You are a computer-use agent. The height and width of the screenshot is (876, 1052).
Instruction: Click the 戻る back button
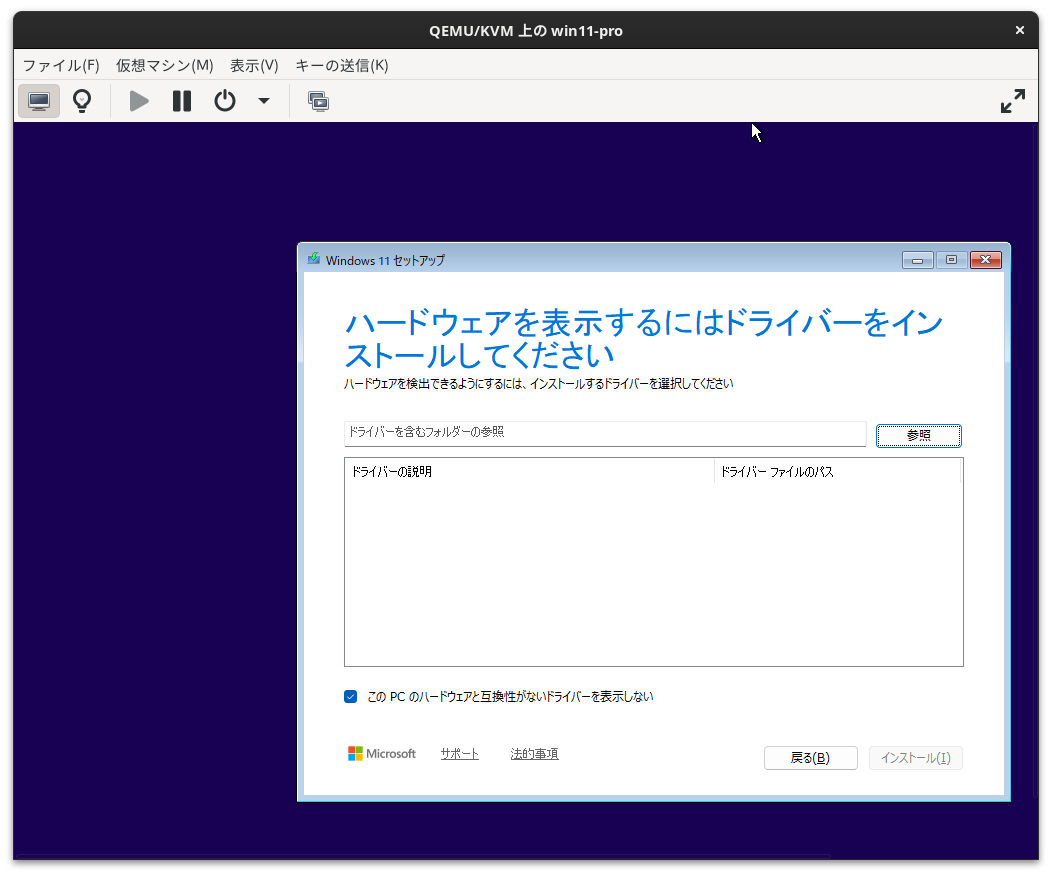pos(810,757)
